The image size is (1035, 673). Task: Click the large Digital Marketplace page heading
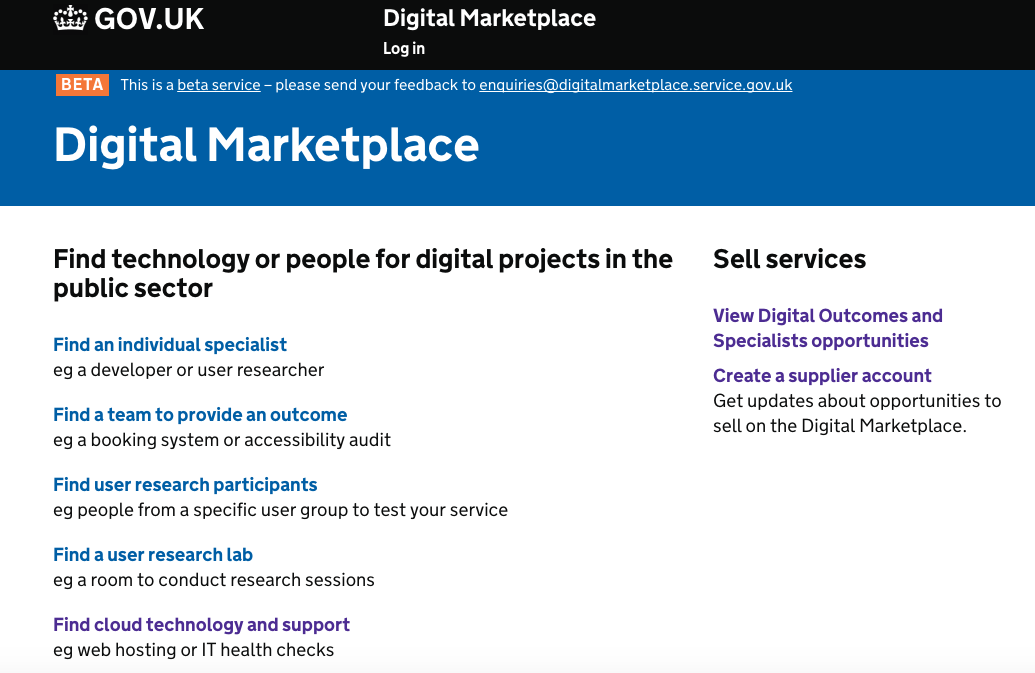266,144
